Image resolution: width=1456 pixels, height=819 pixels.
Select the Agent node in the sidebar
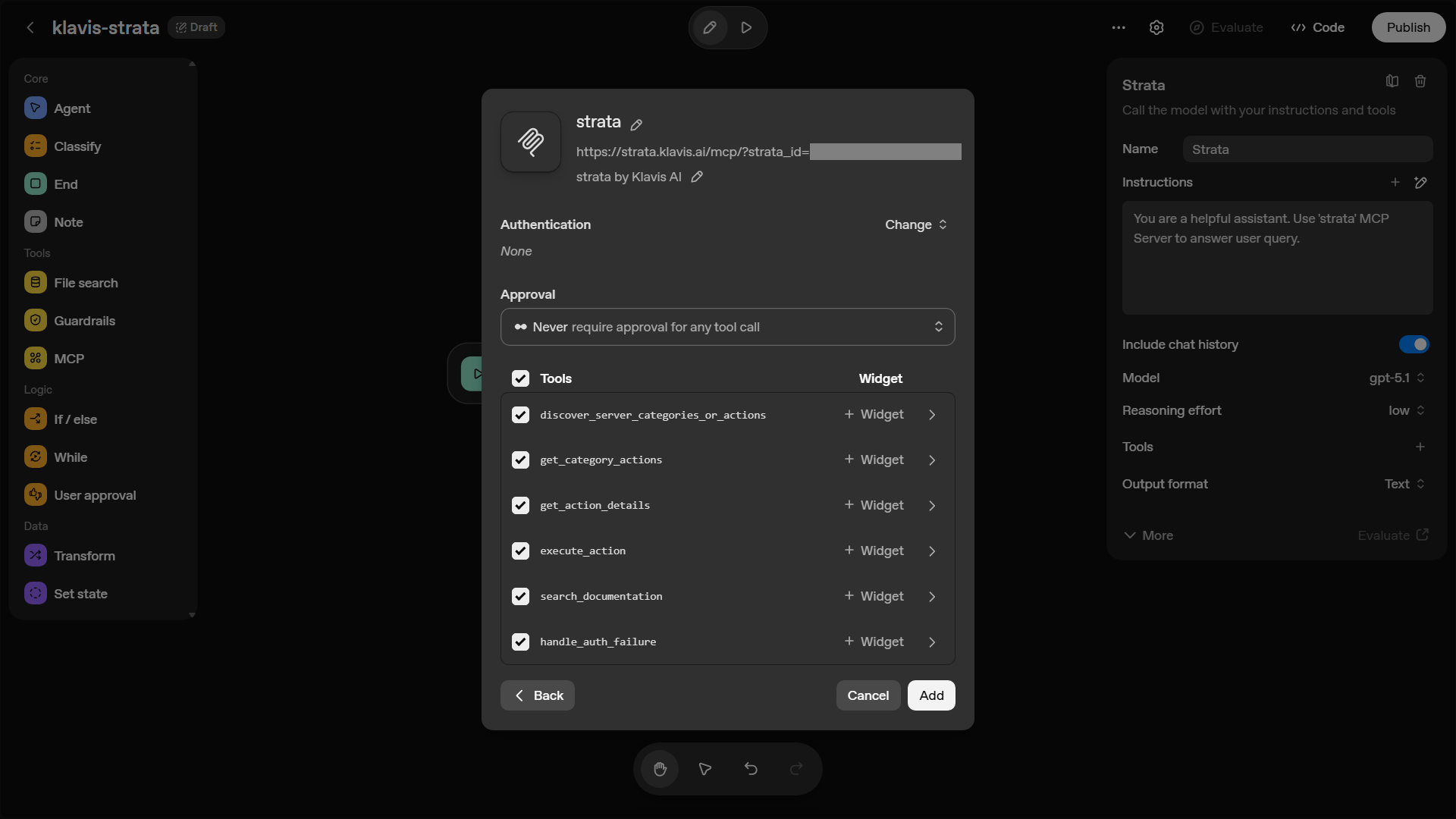click(73, 108)
